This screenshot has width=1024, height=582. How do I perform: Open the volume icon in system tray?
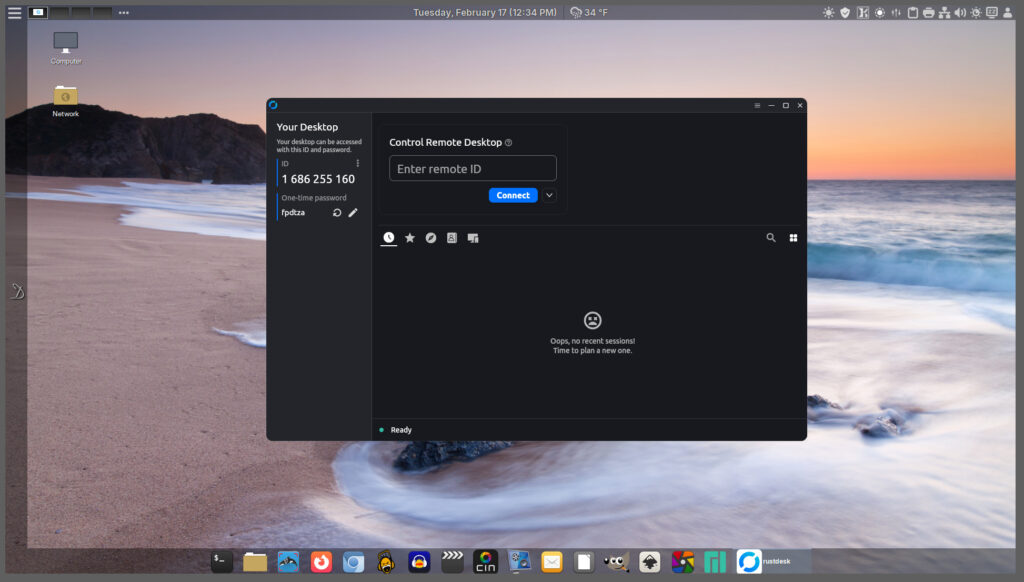pyautogui.click(x=960, y=12)
